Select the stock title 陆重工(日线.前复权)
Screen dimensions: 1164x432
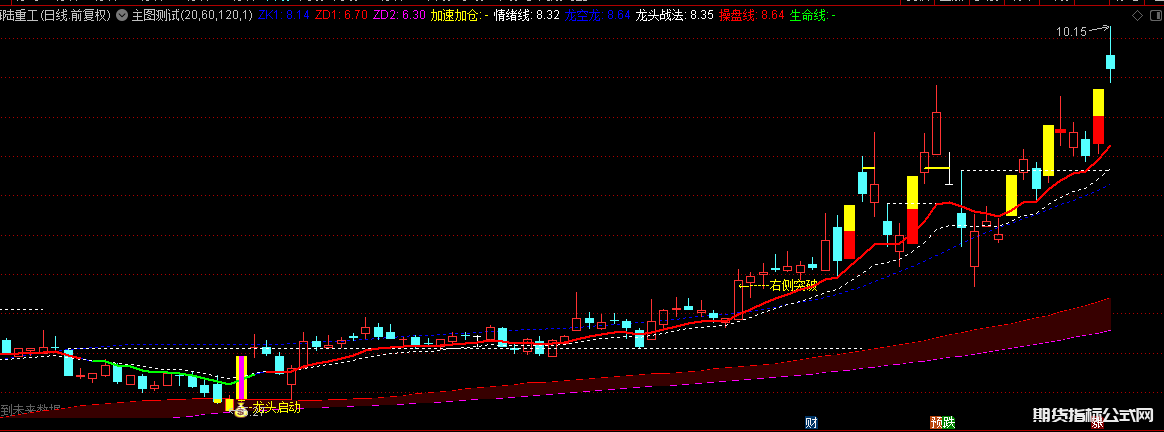56,16
